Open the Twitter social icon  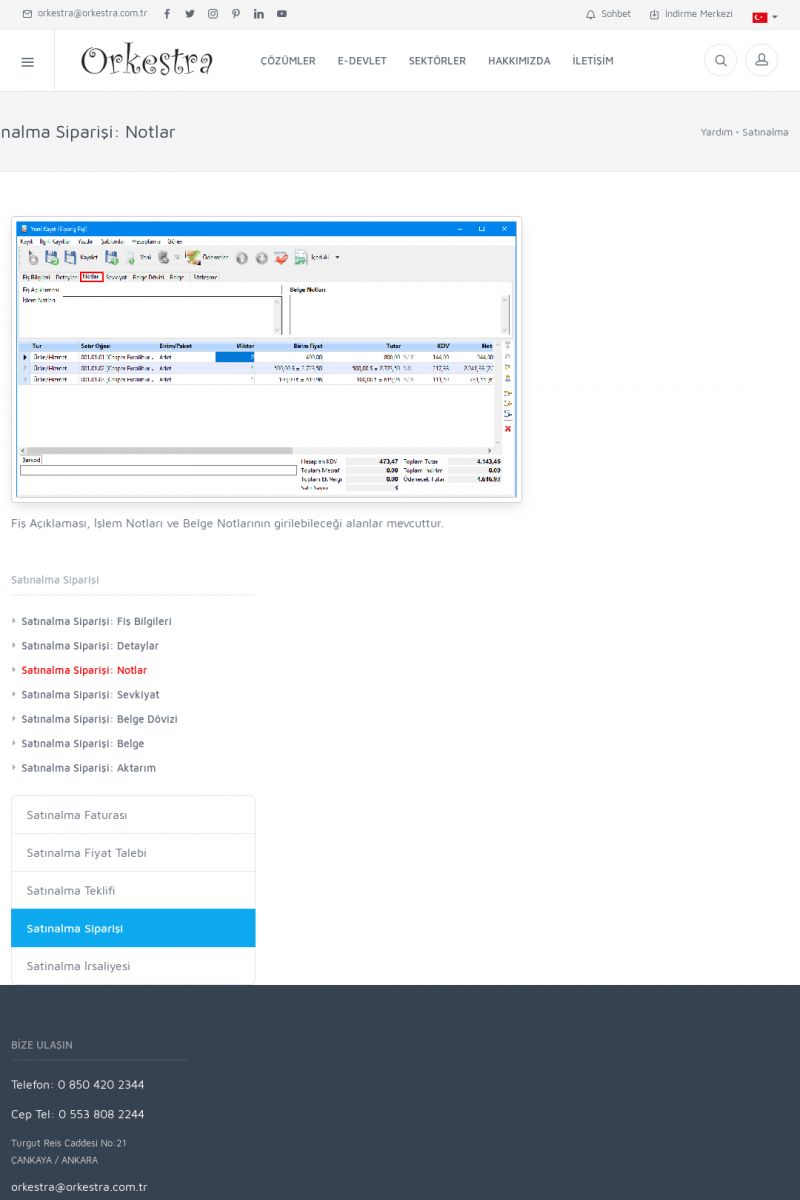189,14
